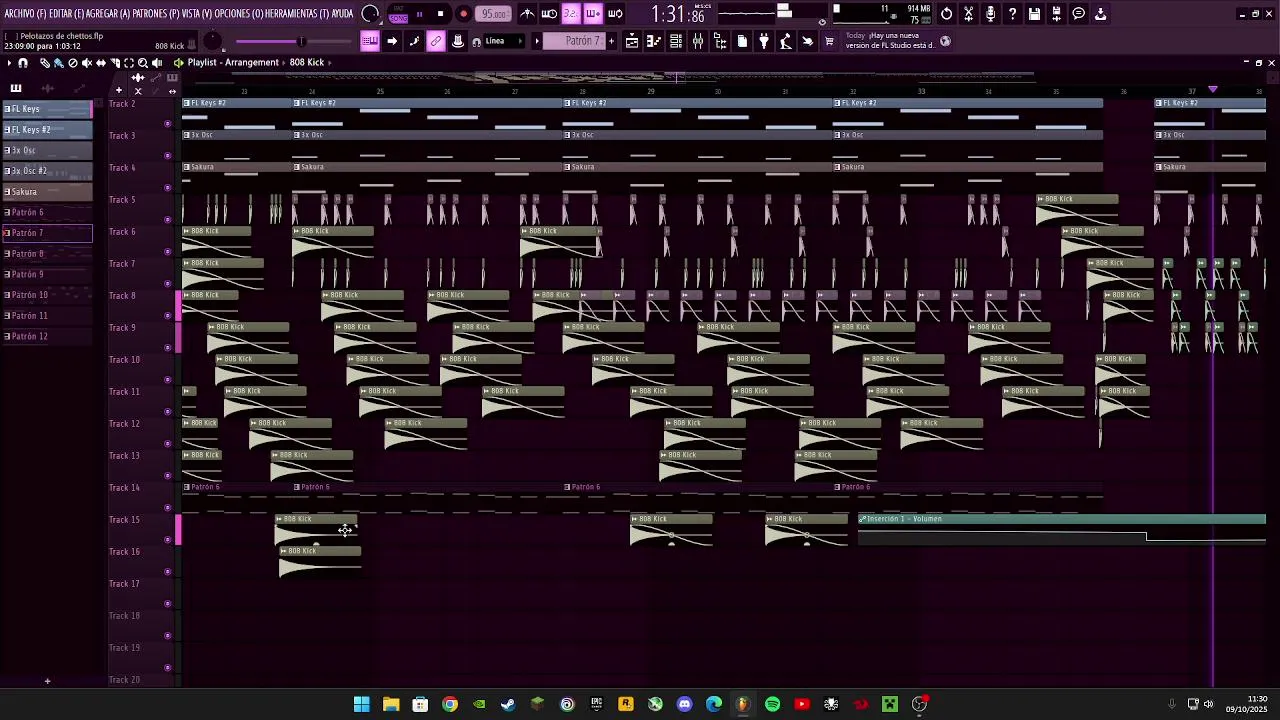Add new pattern with plus button
This screenshot has width=1280, height=720.
[611, 41]
